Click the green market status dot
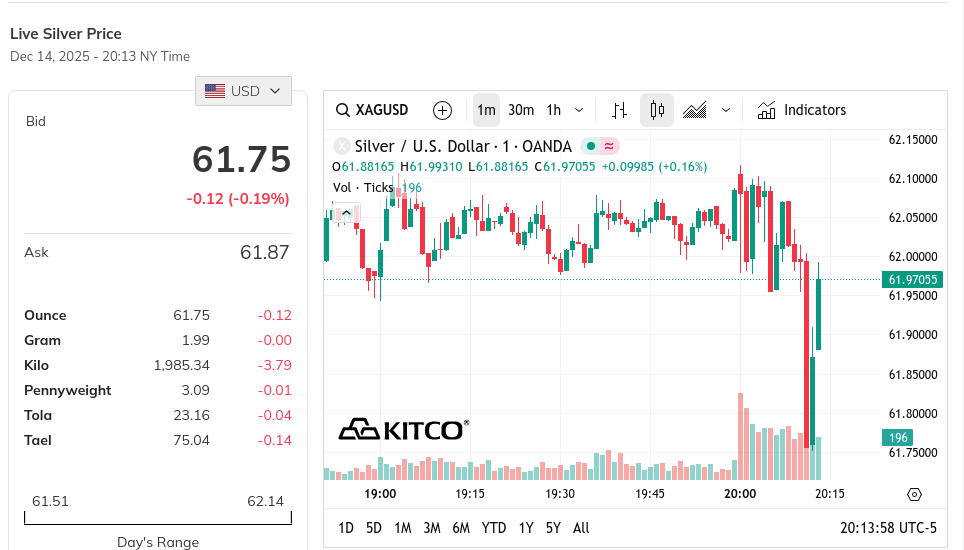Viewport: 964px width, 550px height. coord(591,146)
